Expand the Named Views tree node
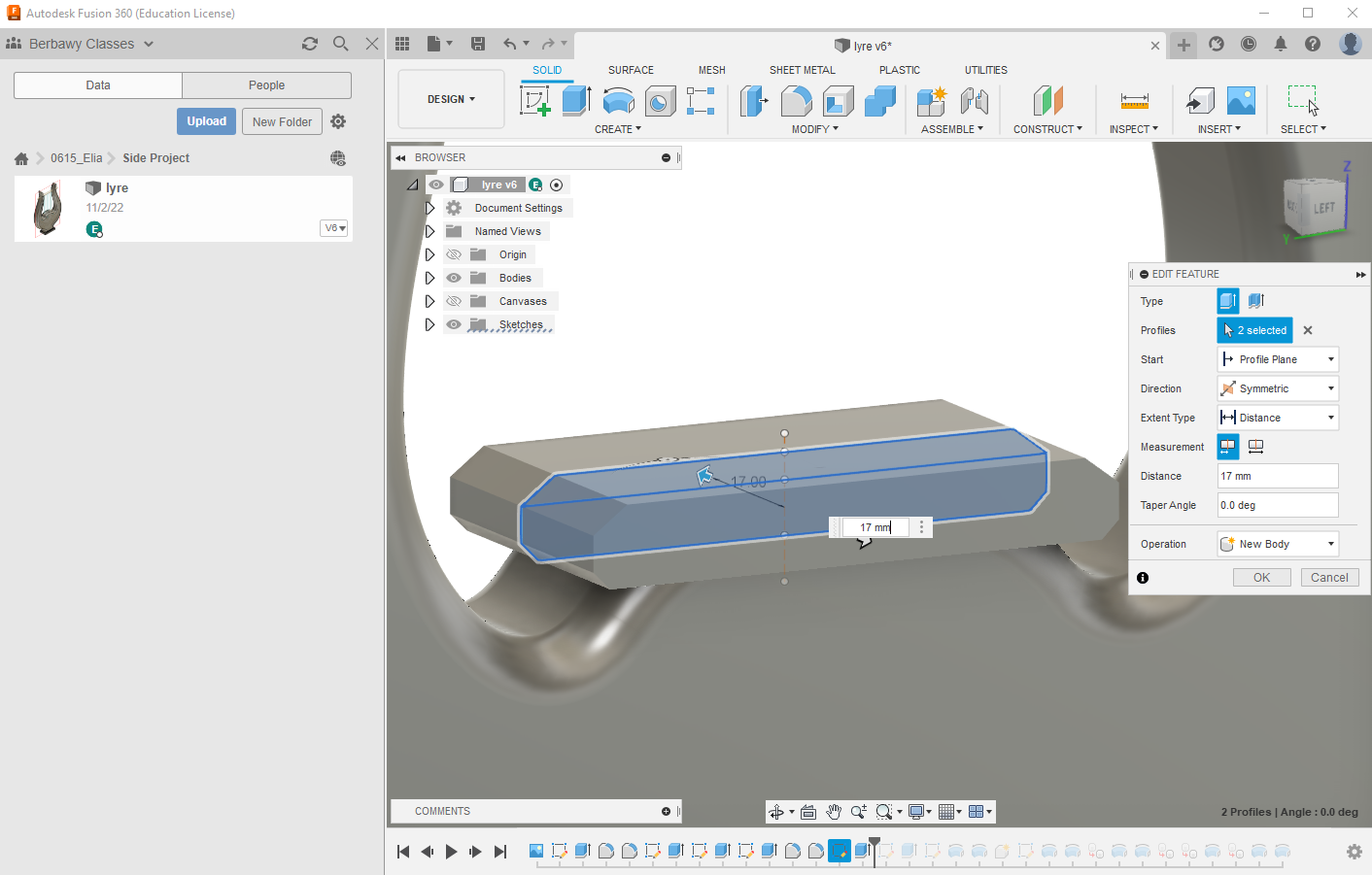The image size is (1372, 875). point(429,231)
